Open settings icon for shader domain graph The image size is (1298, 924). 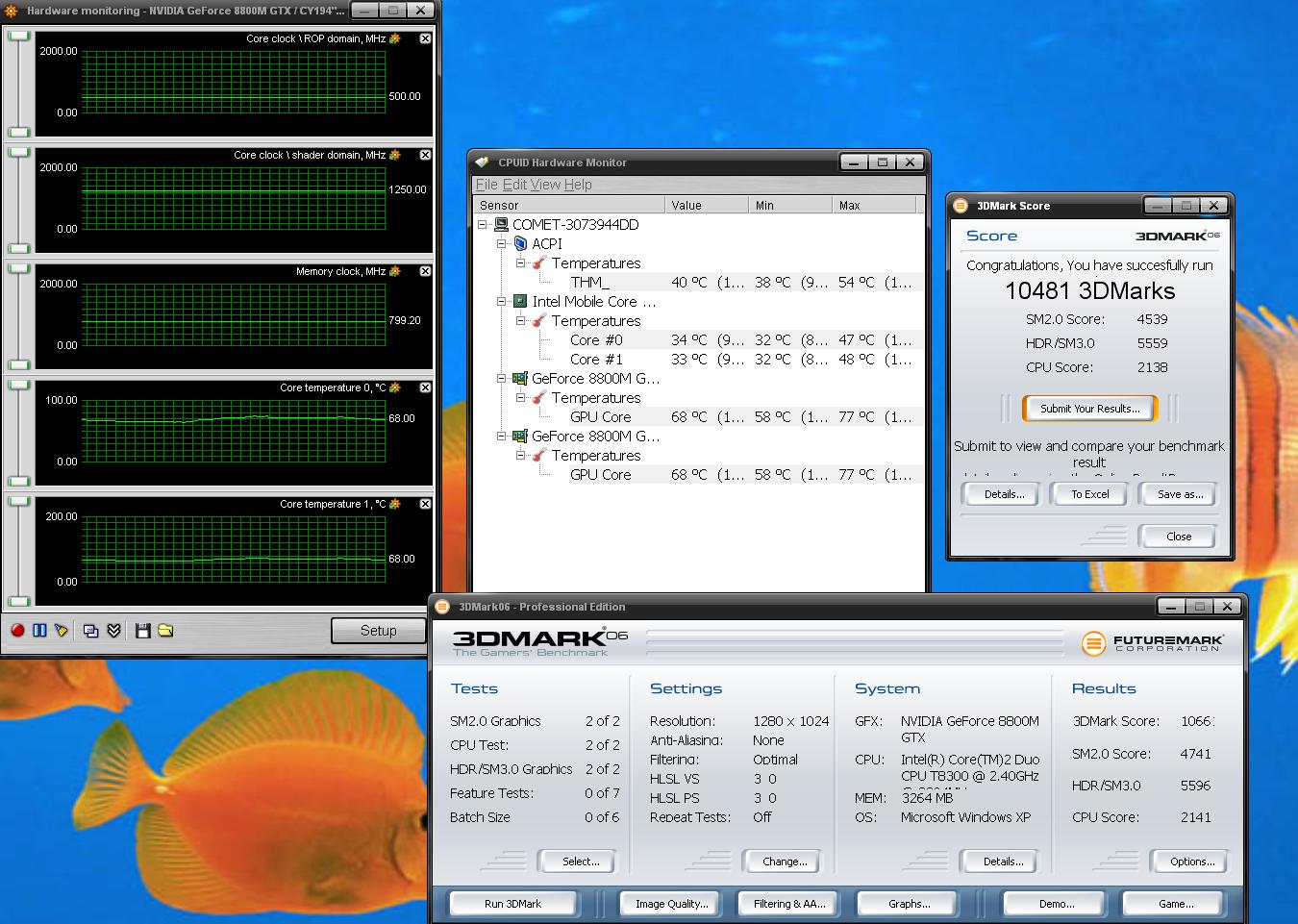(395, 155)
